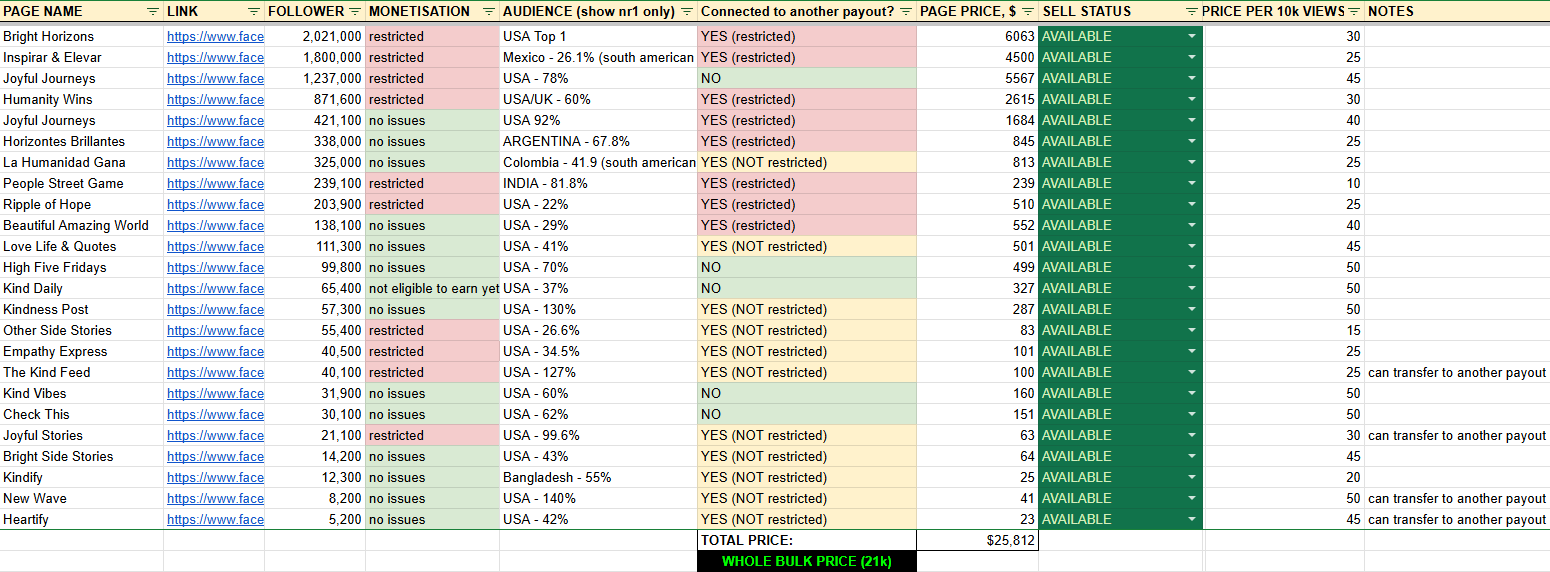This screenshot has width=1550, height=572.
Task: Select the WHOLE BULK PRICE (21k) cell
Action: click(806, 561)
